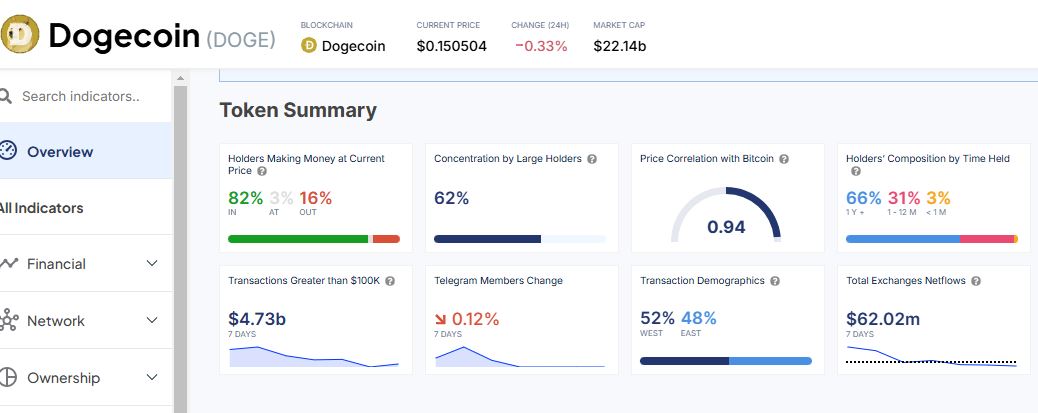Click the sidebar scrollbar up arrow
Screen dimensions: 1038x413
point(180,78)
